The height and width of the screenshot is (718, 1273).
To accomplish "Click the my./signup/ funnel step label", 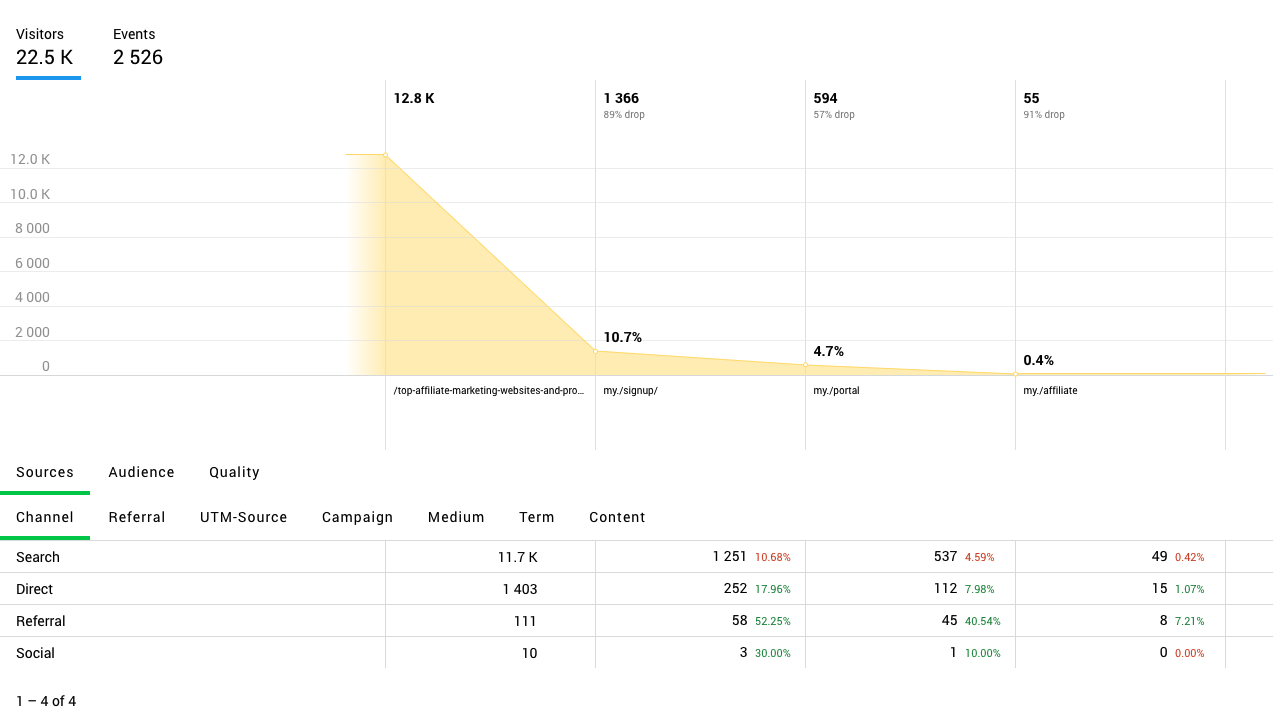I will 631,391.
